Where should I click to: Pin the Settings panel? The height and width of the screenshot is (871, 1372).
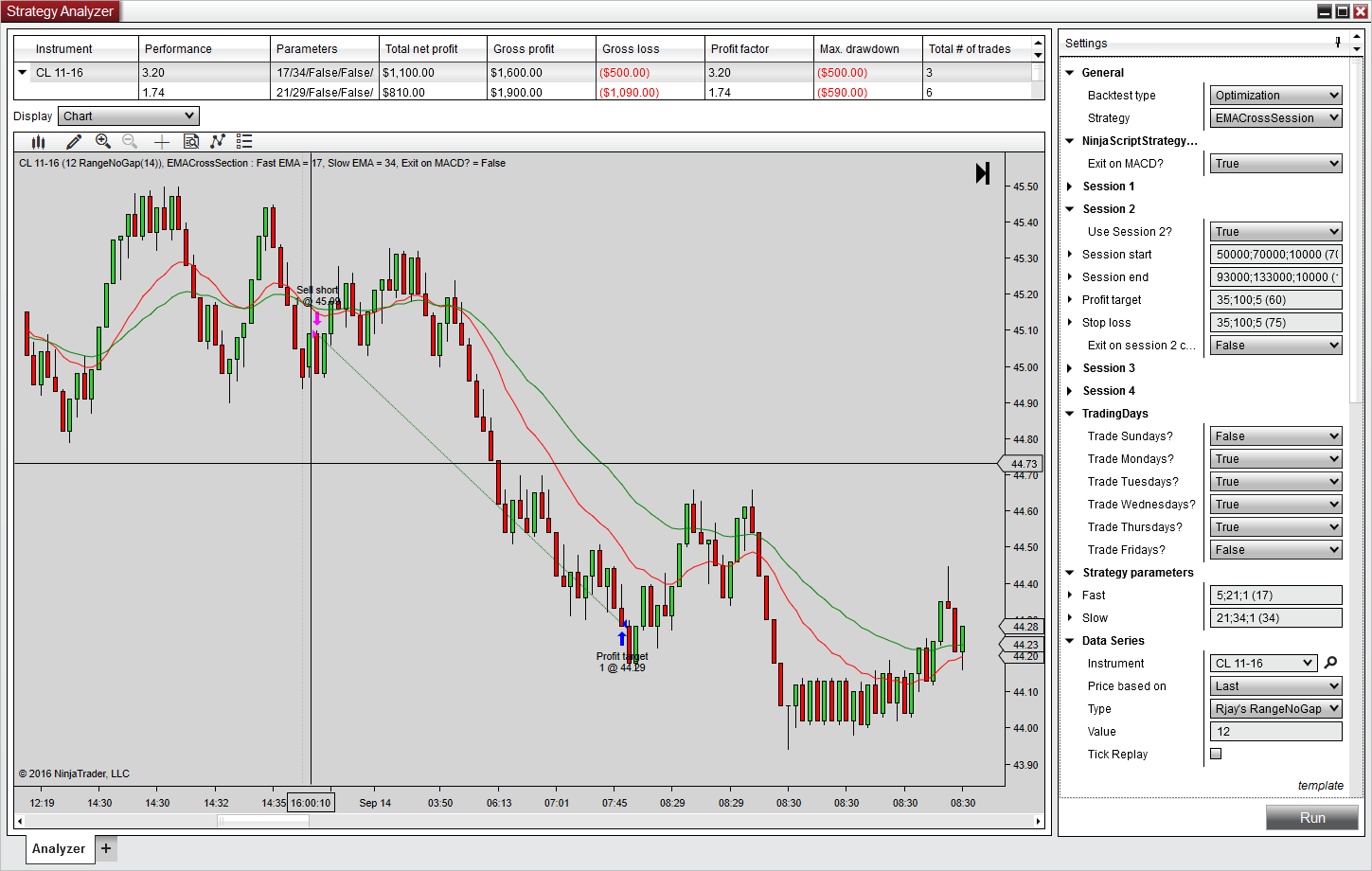(1337, 43)
